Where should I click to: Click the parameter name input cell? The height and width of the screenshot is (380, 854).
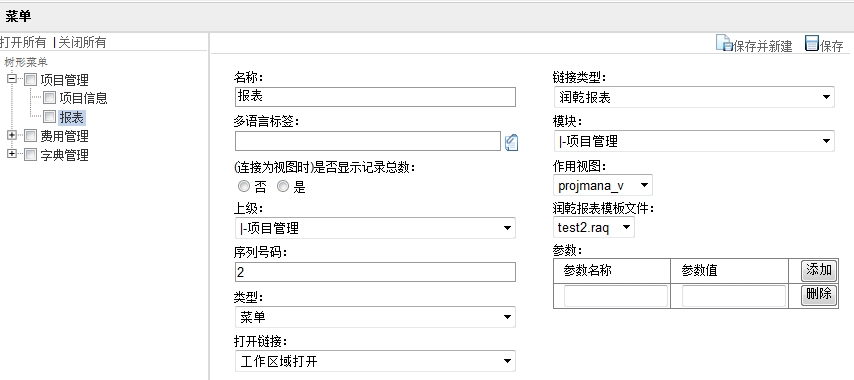[616, 296]
